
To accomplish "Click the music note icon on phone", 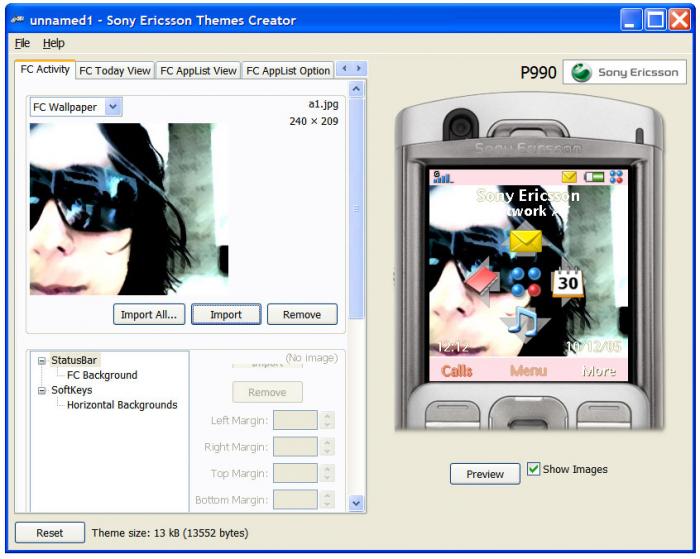I will pos(522,323).
